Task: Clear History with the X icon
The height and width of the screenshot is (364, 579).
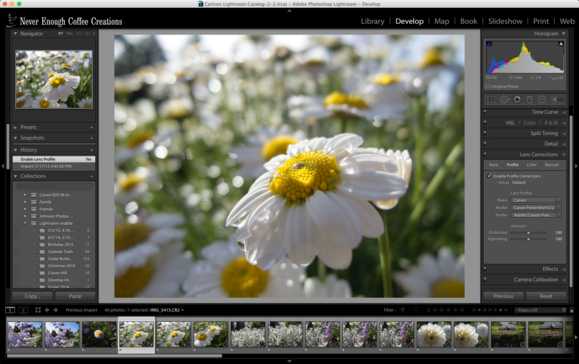Action: click(x=92, y=150)
